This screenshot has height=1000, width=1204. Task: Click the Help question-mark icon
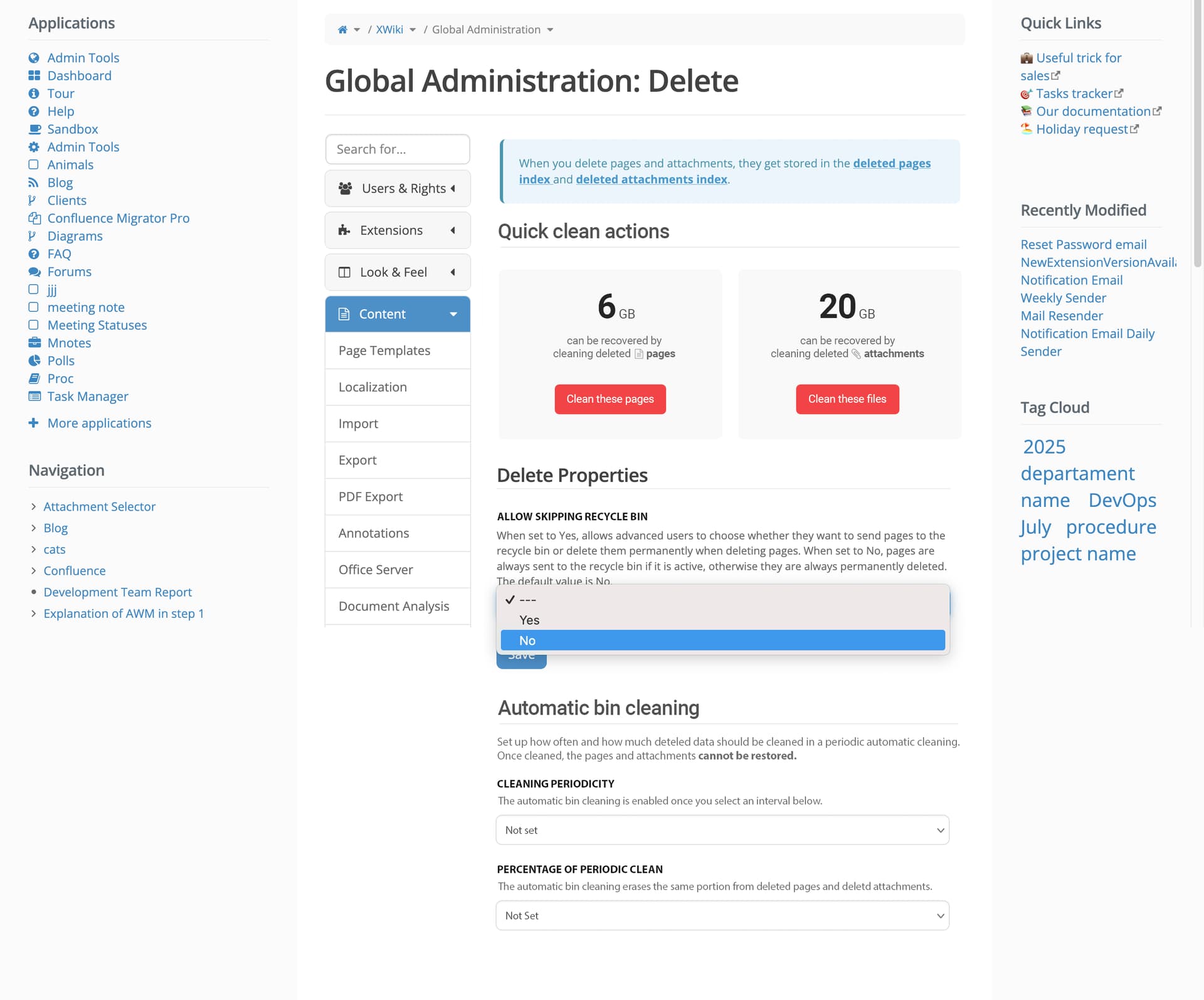click(34, 111)
